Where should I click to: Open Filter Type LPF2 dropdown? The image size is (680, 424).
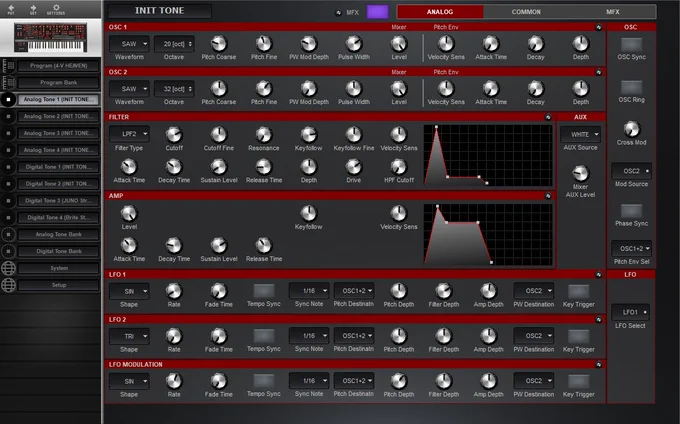click(x=129, y=134)
